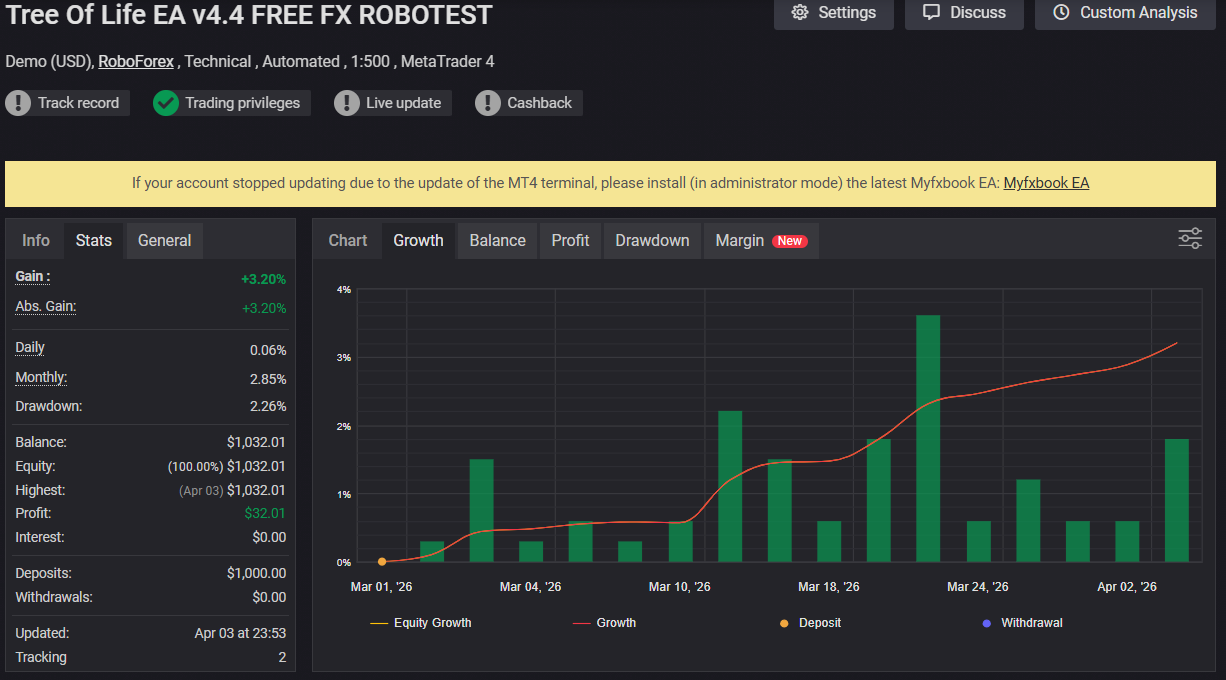Click the Cashback exclamation icon
This screenshot has width=1226, height=680.
tap(488, 103)
